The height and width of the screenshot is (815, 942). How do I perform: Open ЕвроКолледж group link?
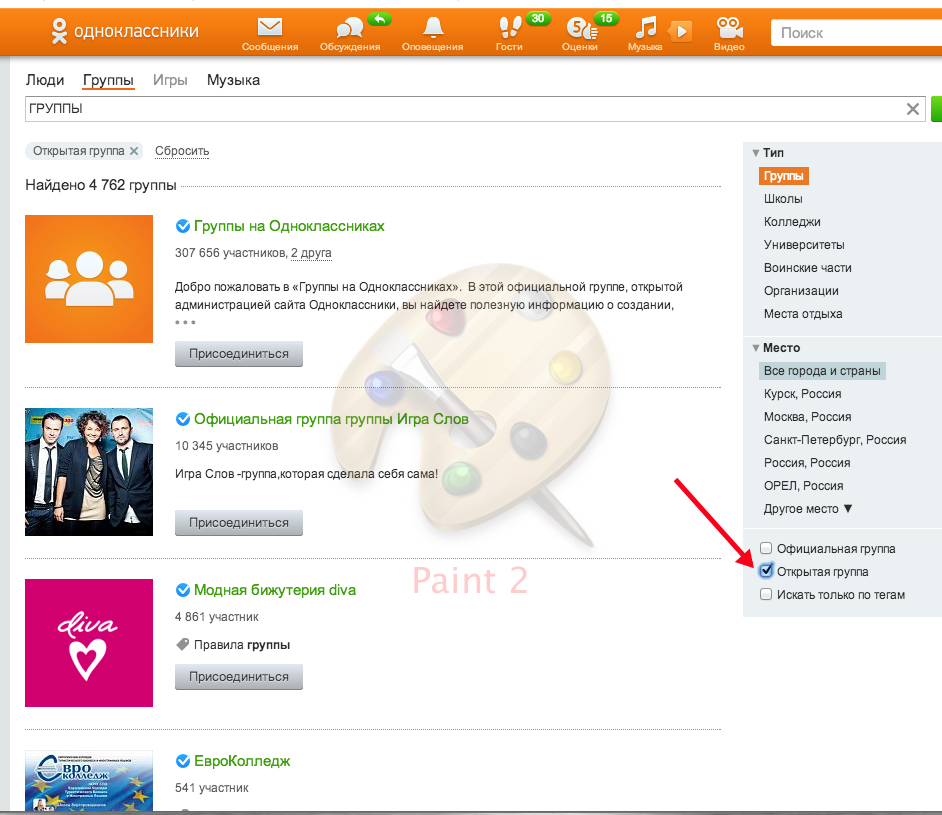[242, 762]
